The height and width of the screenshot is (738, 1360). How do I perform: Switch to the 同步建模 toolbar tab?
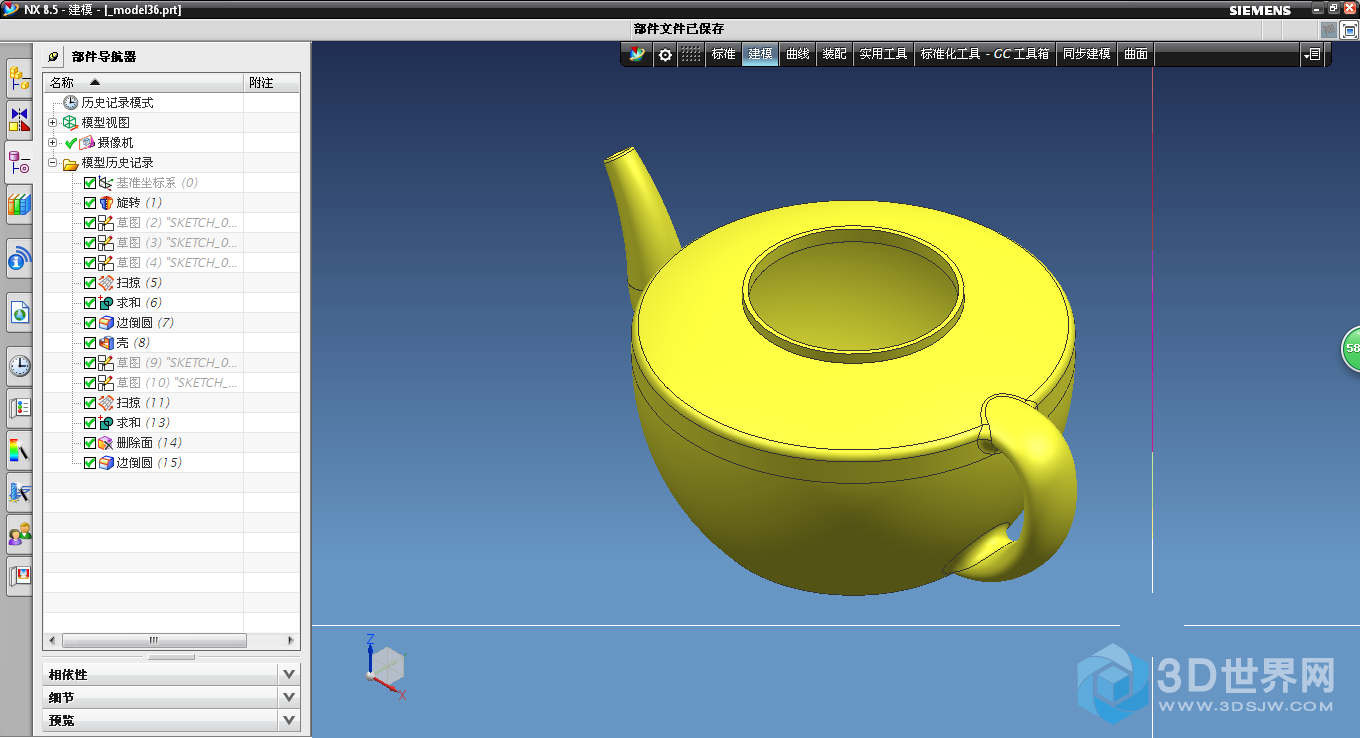pos(1087,54)
